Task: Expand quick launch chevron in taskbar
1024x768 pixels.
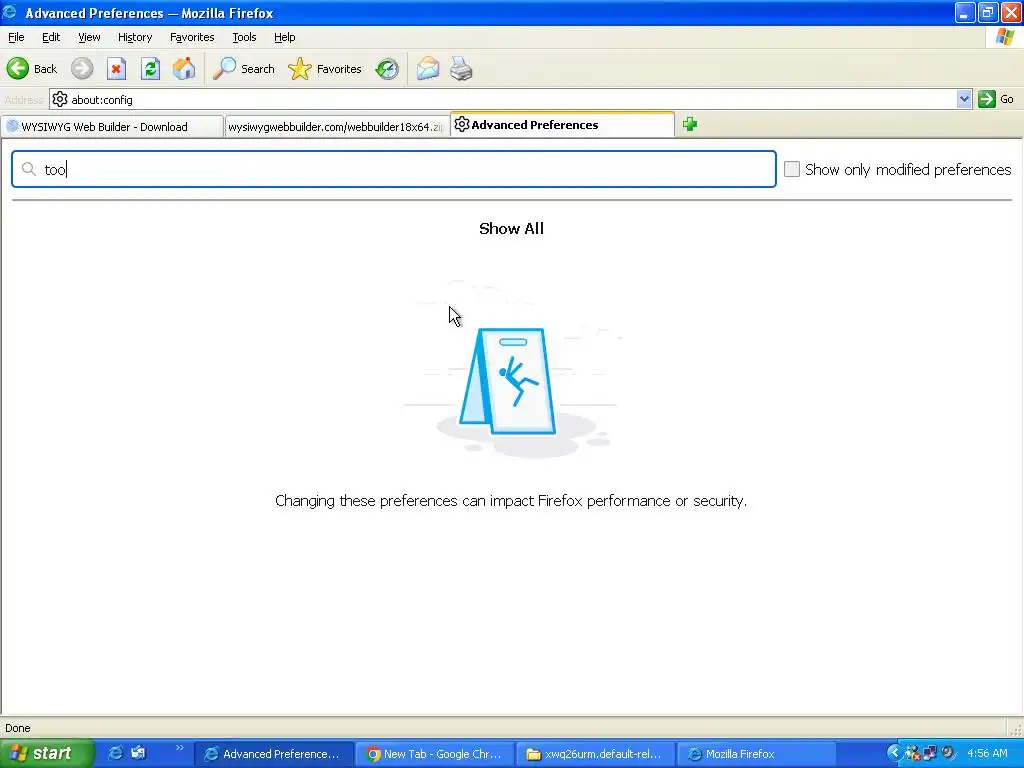Action: pyautogui.click(x=180, y=748)
